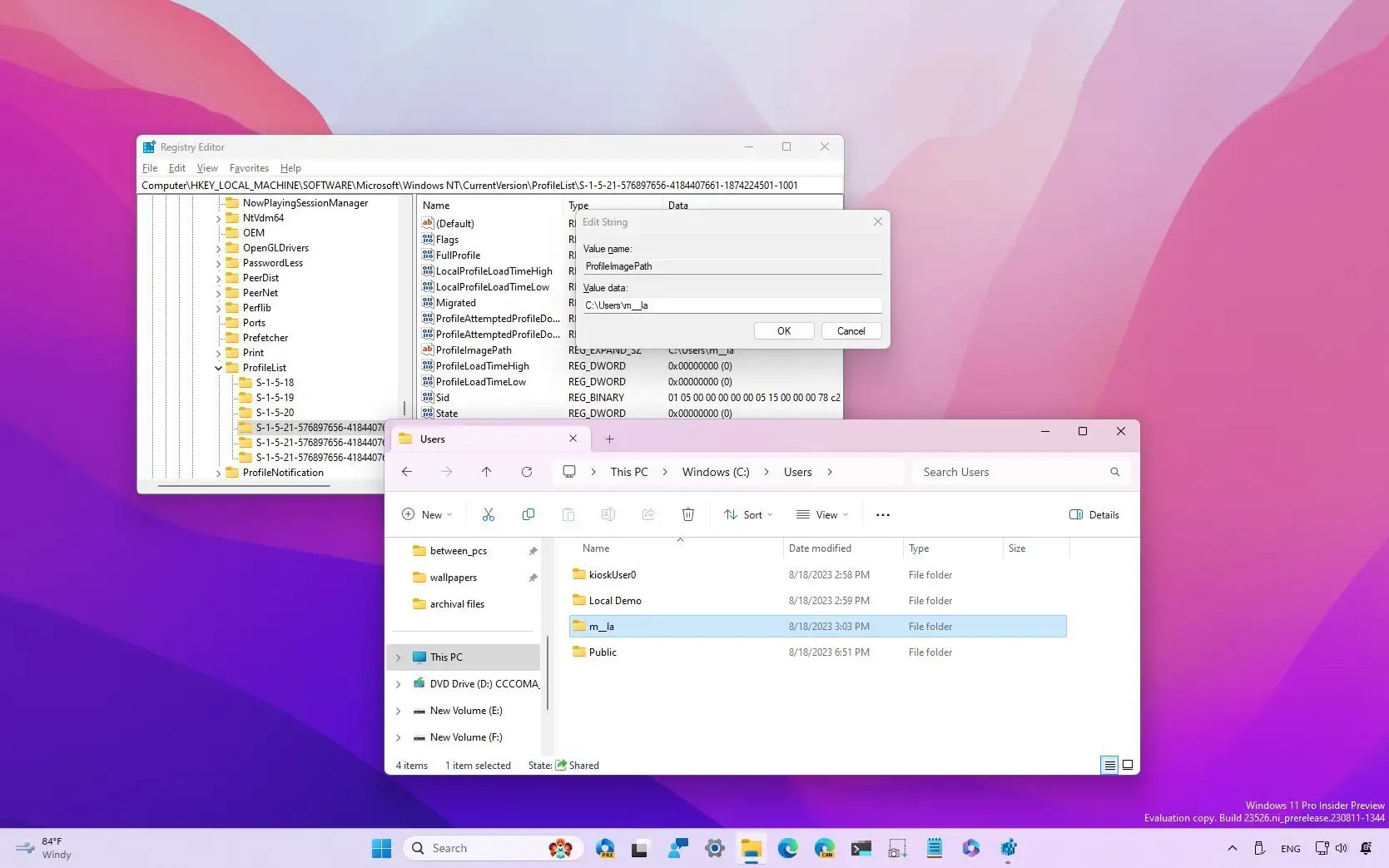Viewport: 1389px width, 868px height.
Task: Select the Cut icon in File Explorer toolbar
Action: (x=489, y=514)
